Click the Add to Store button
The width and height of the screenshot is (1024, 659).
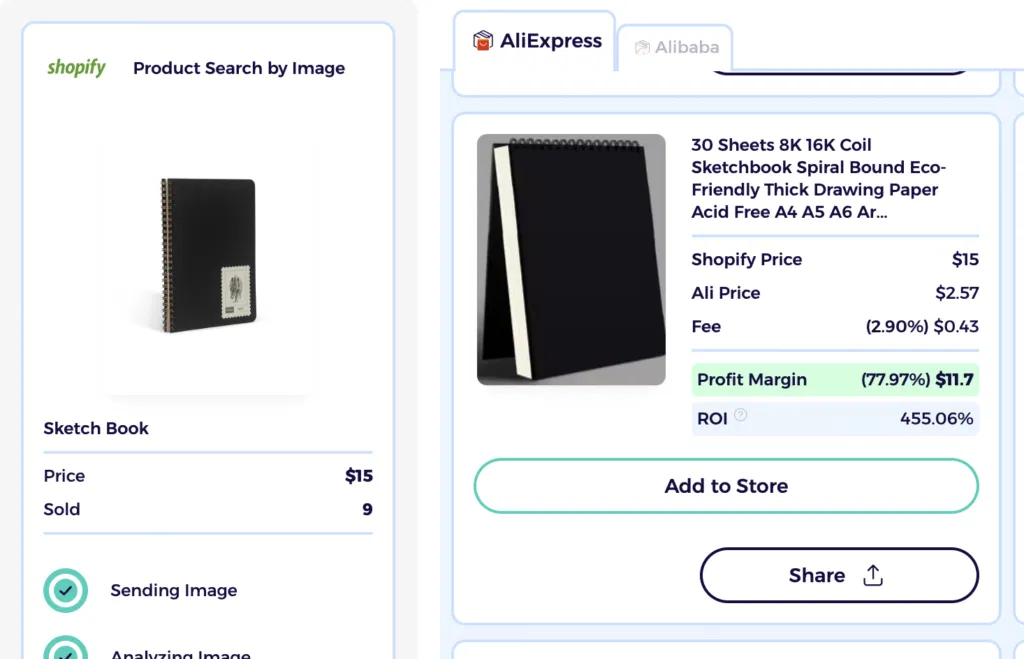pos(726,486)
